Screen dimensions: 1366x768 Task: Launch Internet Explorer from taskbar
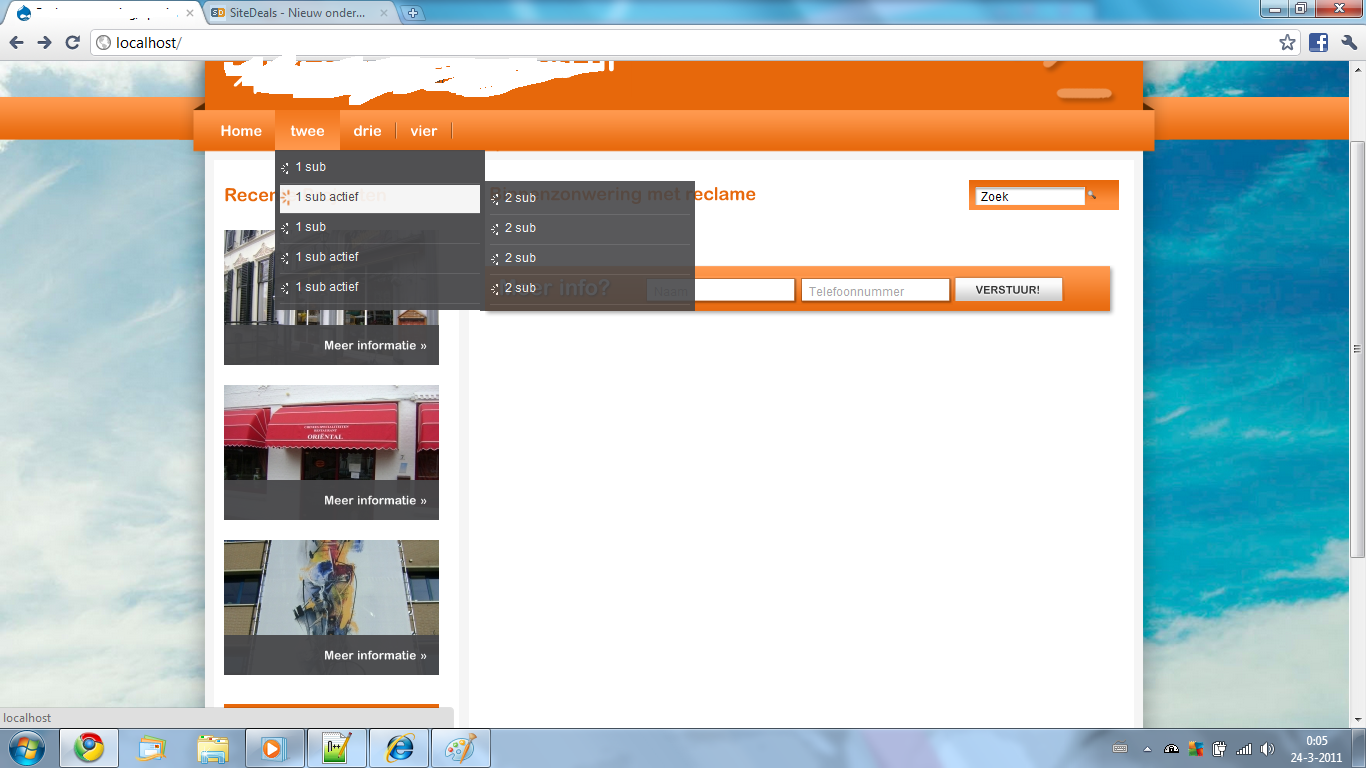click(399, 748)
